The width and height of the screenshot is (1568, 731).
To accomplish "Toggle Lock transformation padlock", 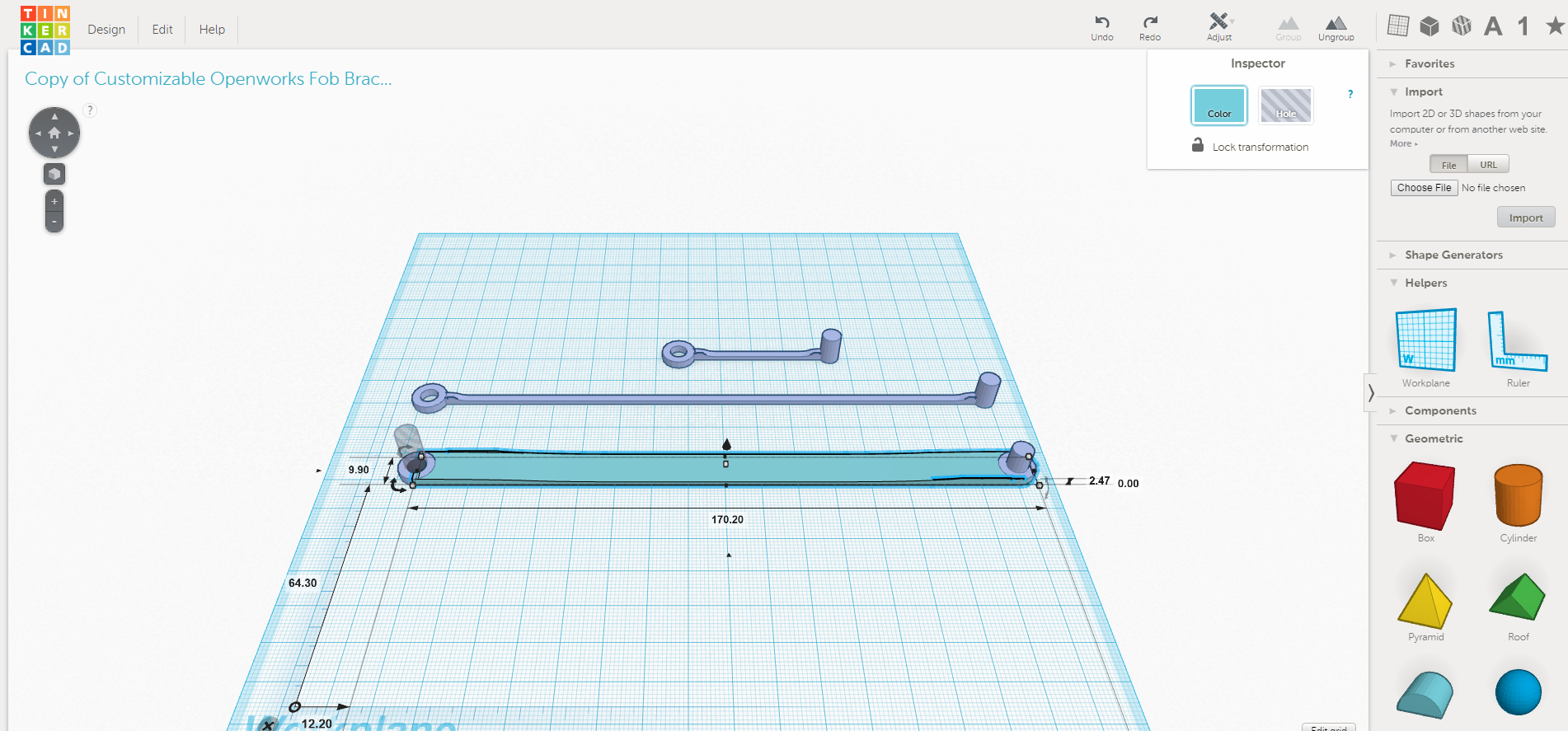I will coord(1198,145).
